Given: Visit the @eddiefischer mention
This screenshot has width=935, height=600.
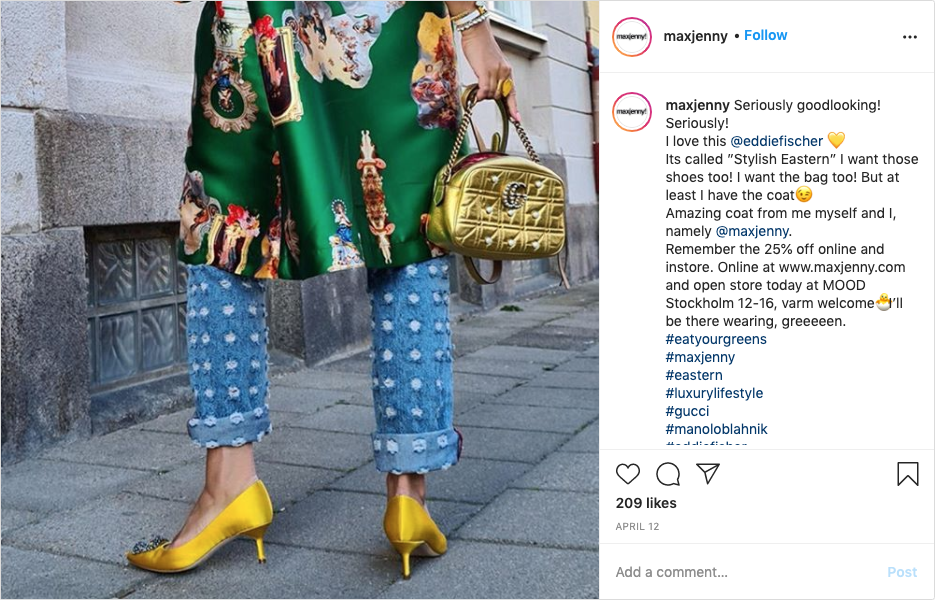Looking at the screenshot, I should (776, 141).
